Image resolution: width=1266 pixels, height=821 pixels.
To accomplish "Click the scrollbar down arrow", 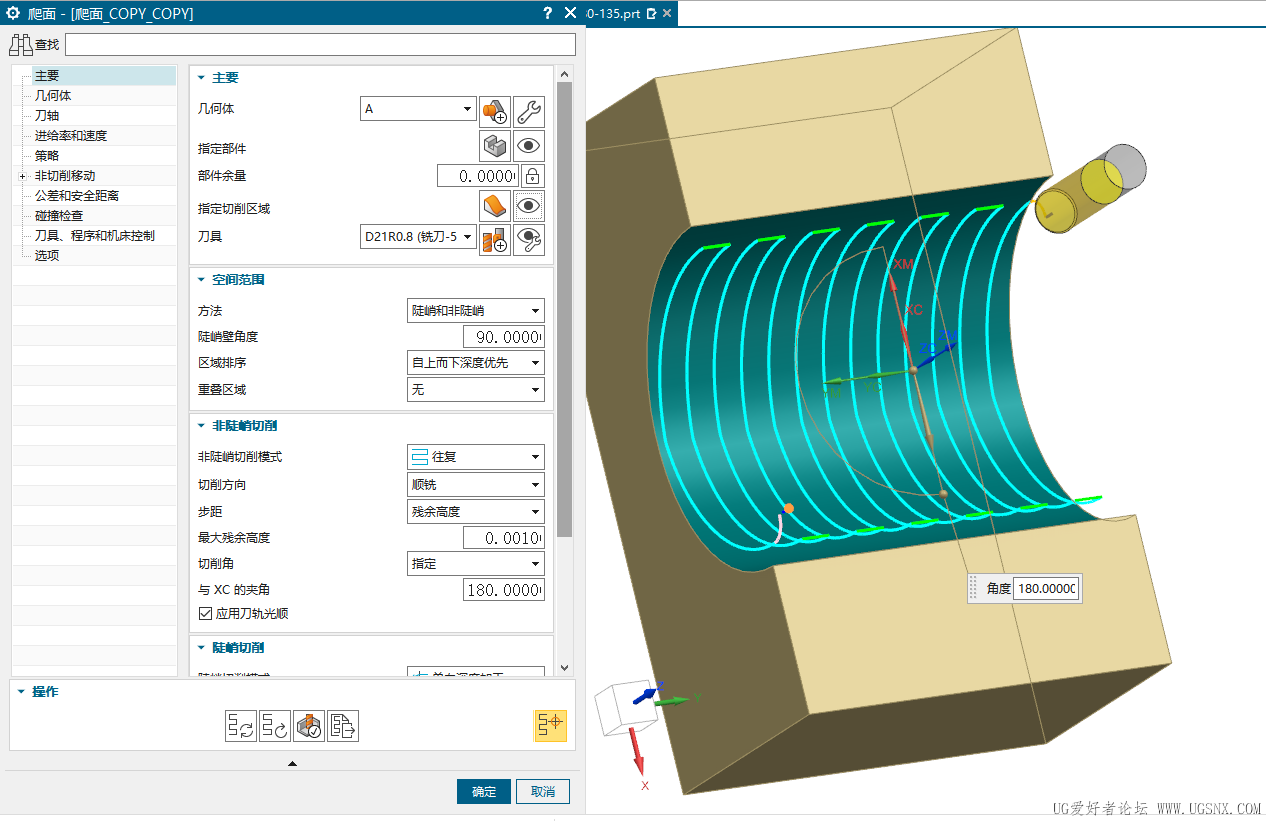I will point(565,668).
